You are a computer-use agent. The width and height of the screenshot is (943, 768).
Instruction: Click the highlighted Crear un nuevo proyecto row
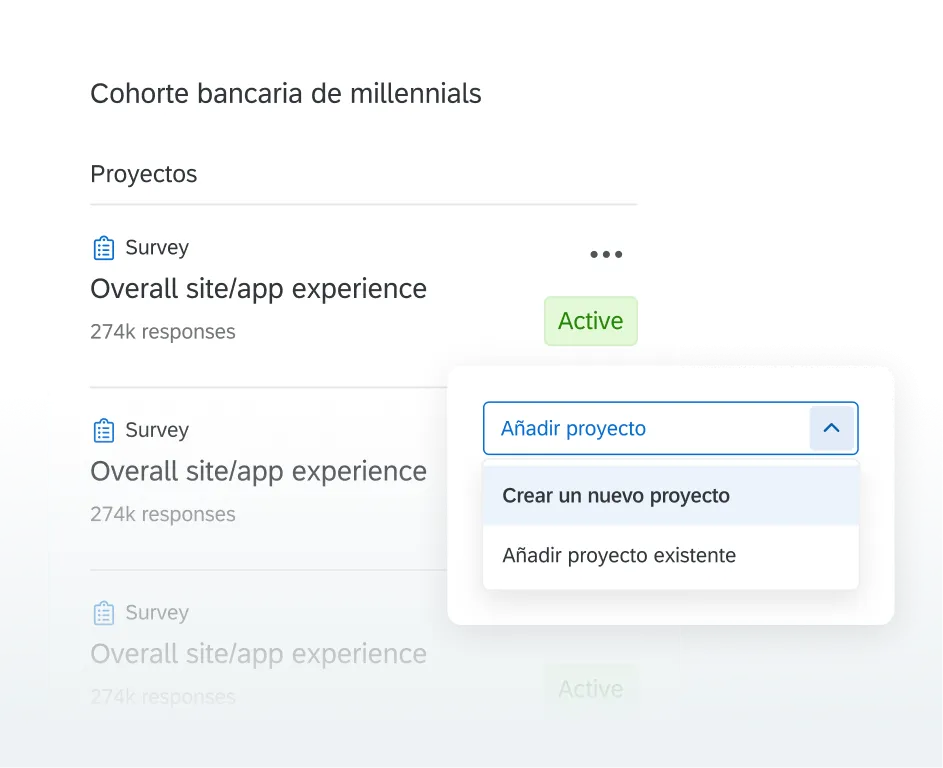(615, 495)
